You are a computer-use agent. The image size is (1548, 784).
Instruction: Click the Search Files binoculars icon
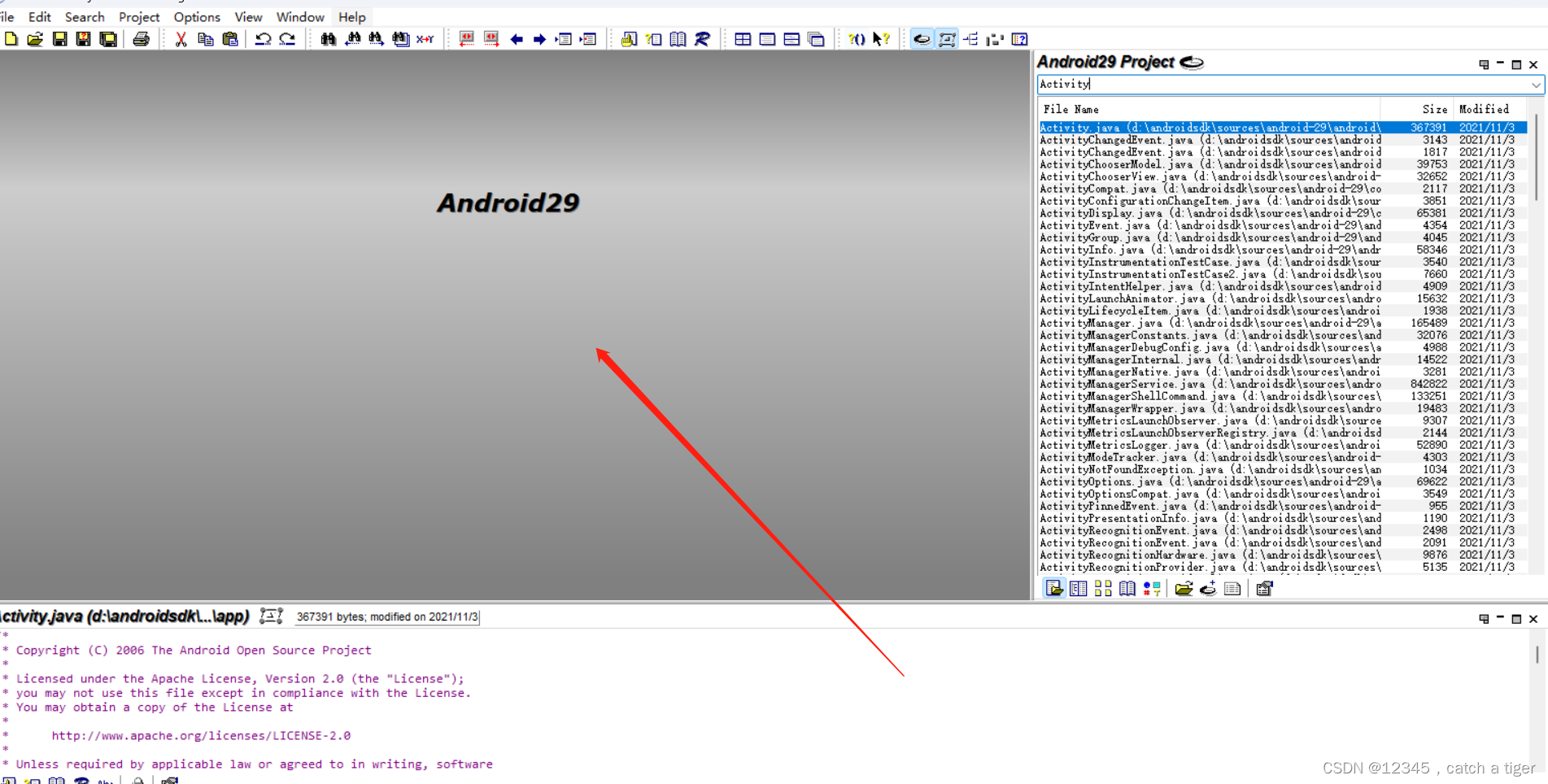pos(400,38)
